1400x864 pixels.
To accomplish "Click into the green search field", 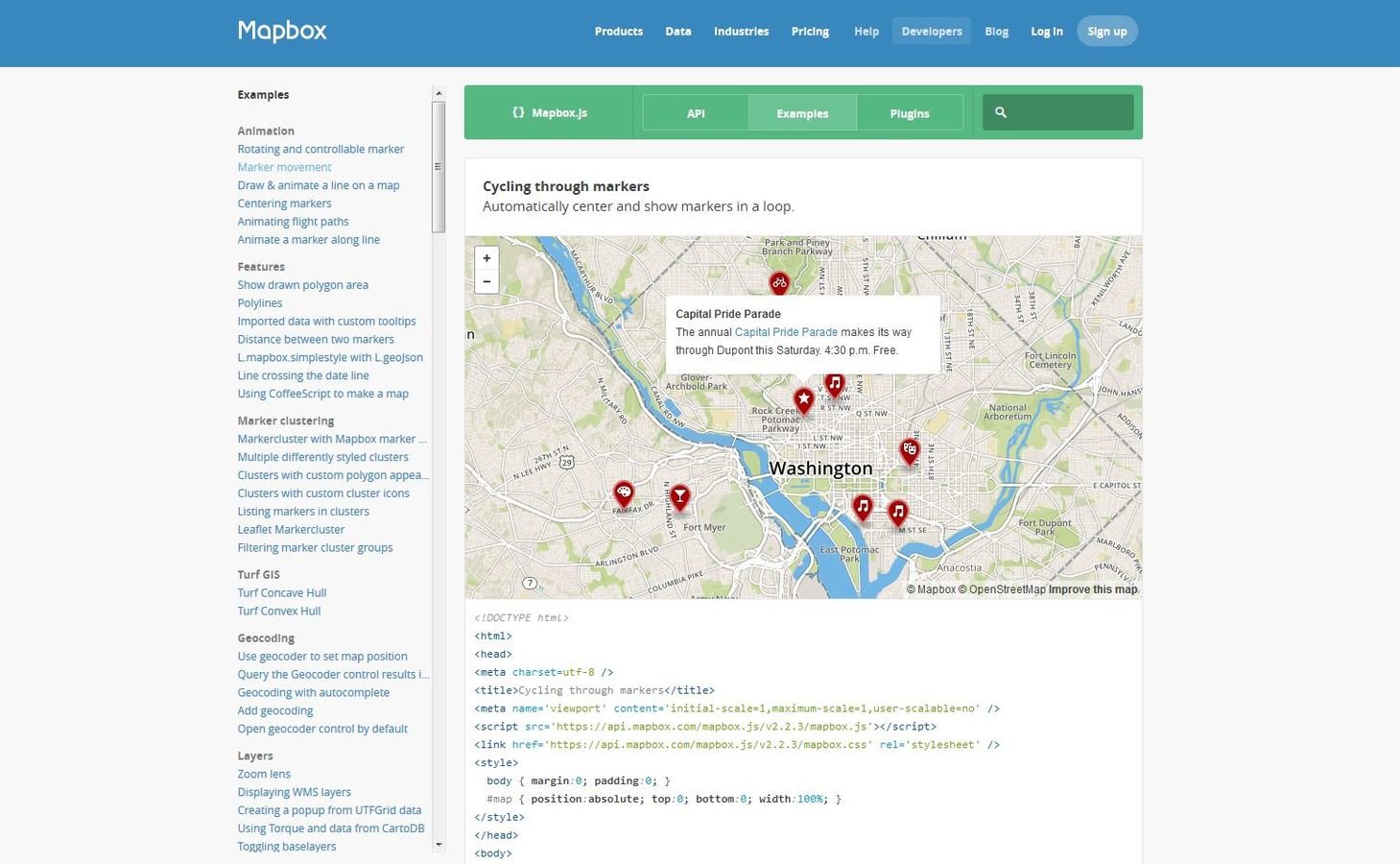I will [x=1058, y=112].
